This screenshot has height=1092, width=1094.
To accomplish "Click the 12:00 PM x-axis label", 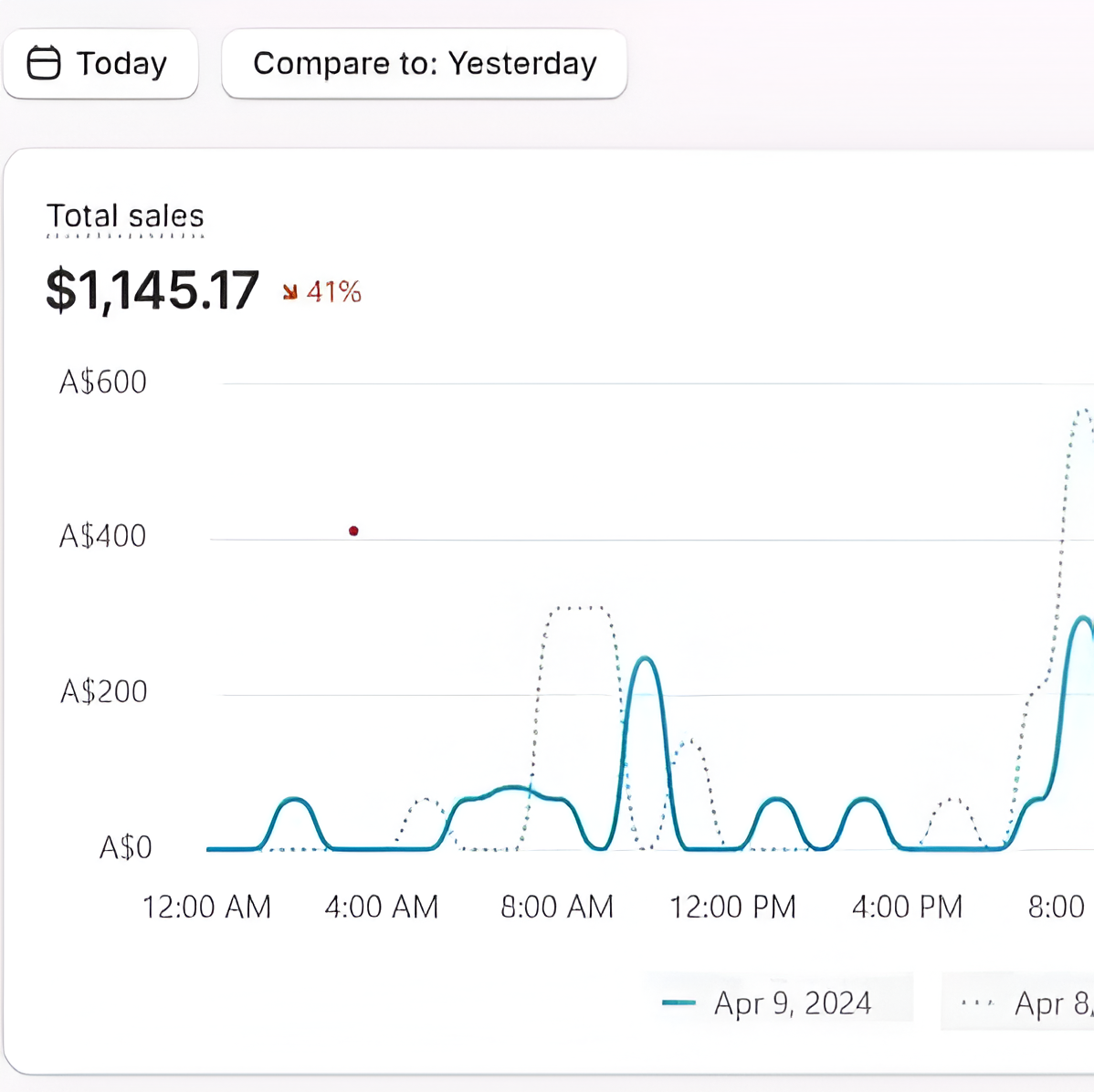I will click(732, 907).
